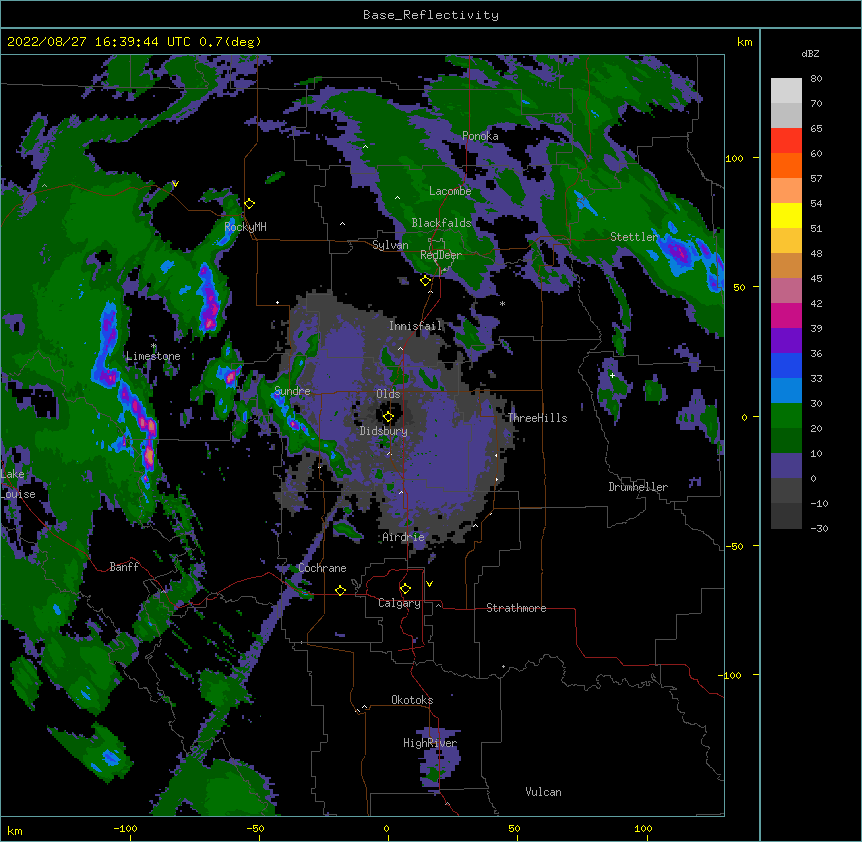Click the Limestone label

click(153, 356)
